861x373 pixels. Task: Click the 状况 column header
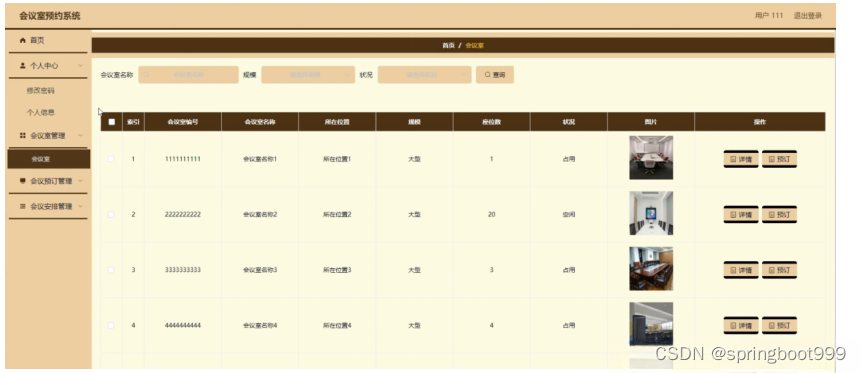[x=568, y=122]
